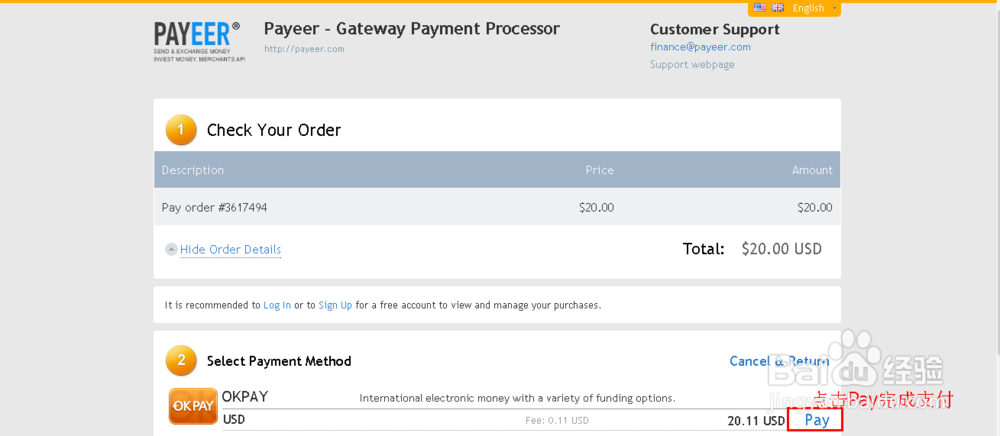Click the finance@payeer.com email link
The image size is (1000, 436).
(x=700, y=47)
